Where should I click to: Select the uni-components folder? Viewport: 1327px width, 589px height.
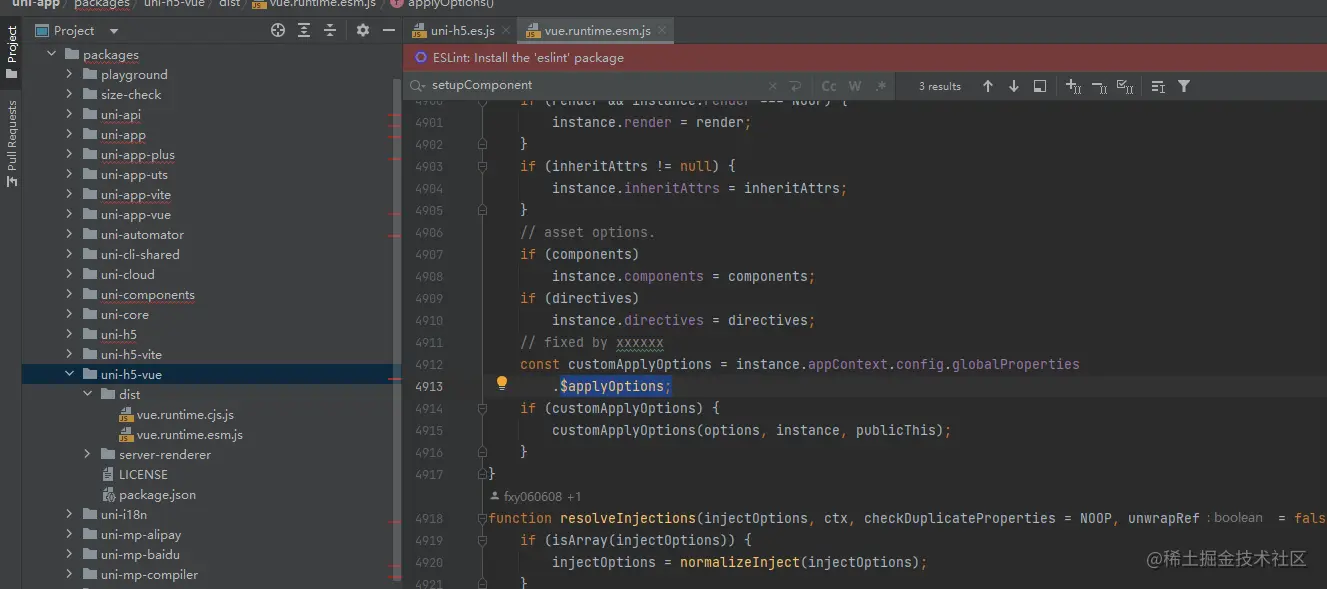click(x=147, y=294)
